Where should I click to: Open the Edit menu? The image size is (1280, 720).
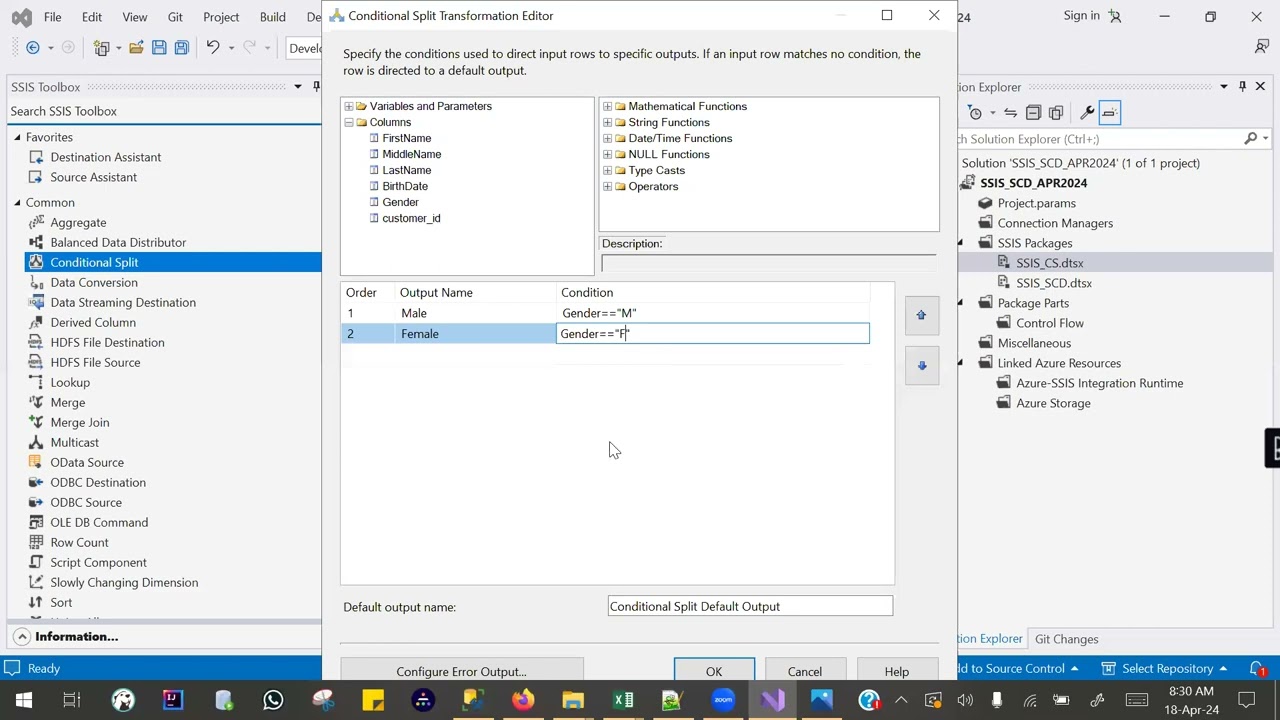(x=92, y=17)
